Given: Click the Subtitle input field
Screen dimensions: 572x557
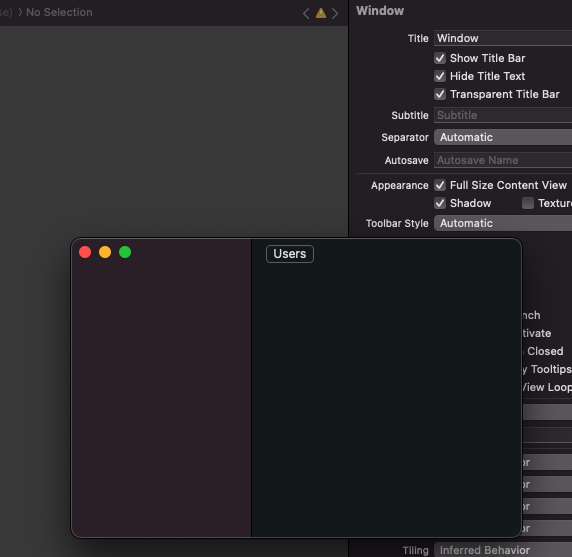Looking at the screenshot, I should 503,115.
